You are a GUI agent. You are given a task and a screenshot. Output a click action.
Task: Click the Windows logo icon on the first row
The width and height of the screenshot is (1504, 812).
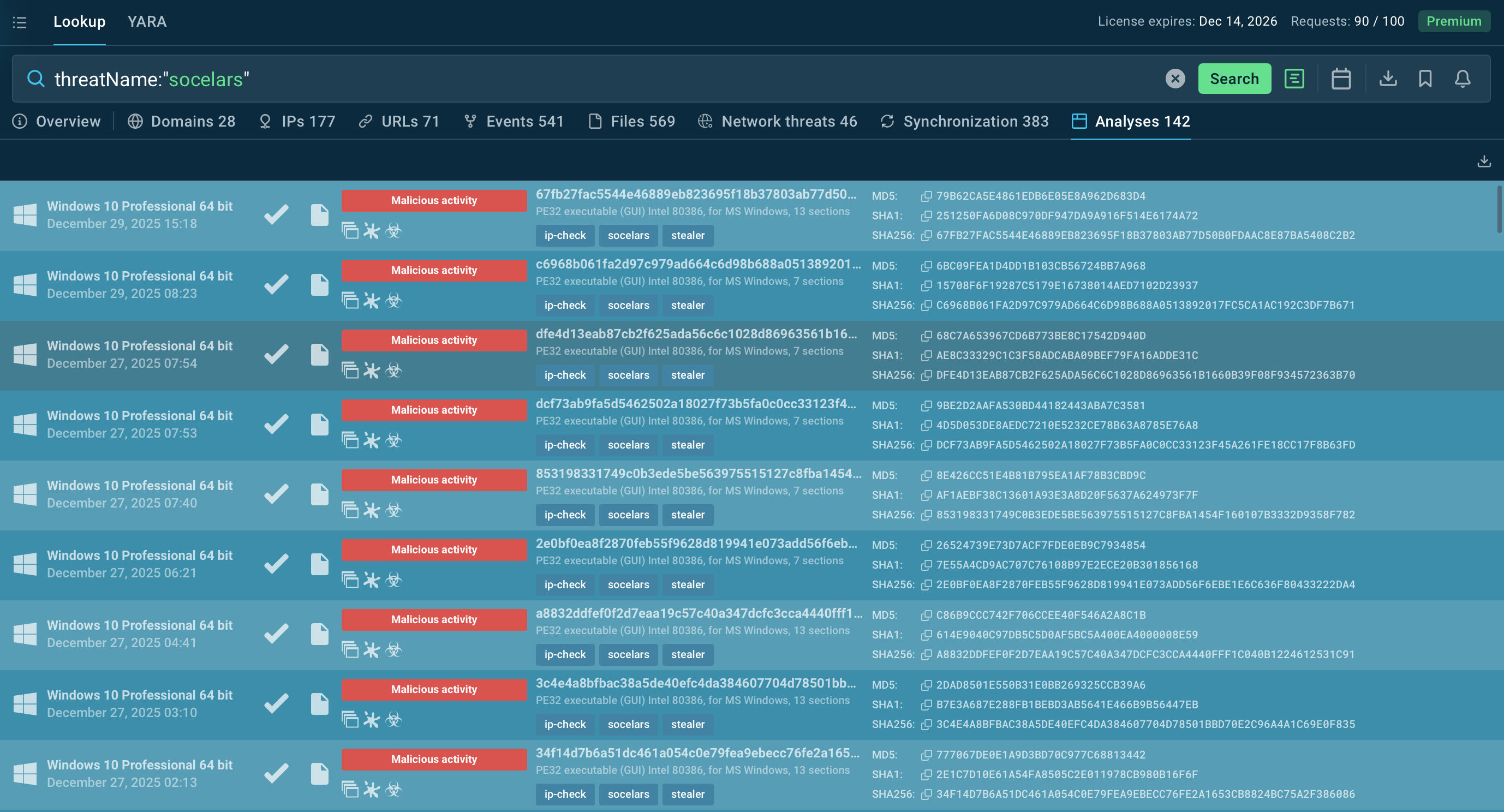pyautogui.click(x=25, y=216)
